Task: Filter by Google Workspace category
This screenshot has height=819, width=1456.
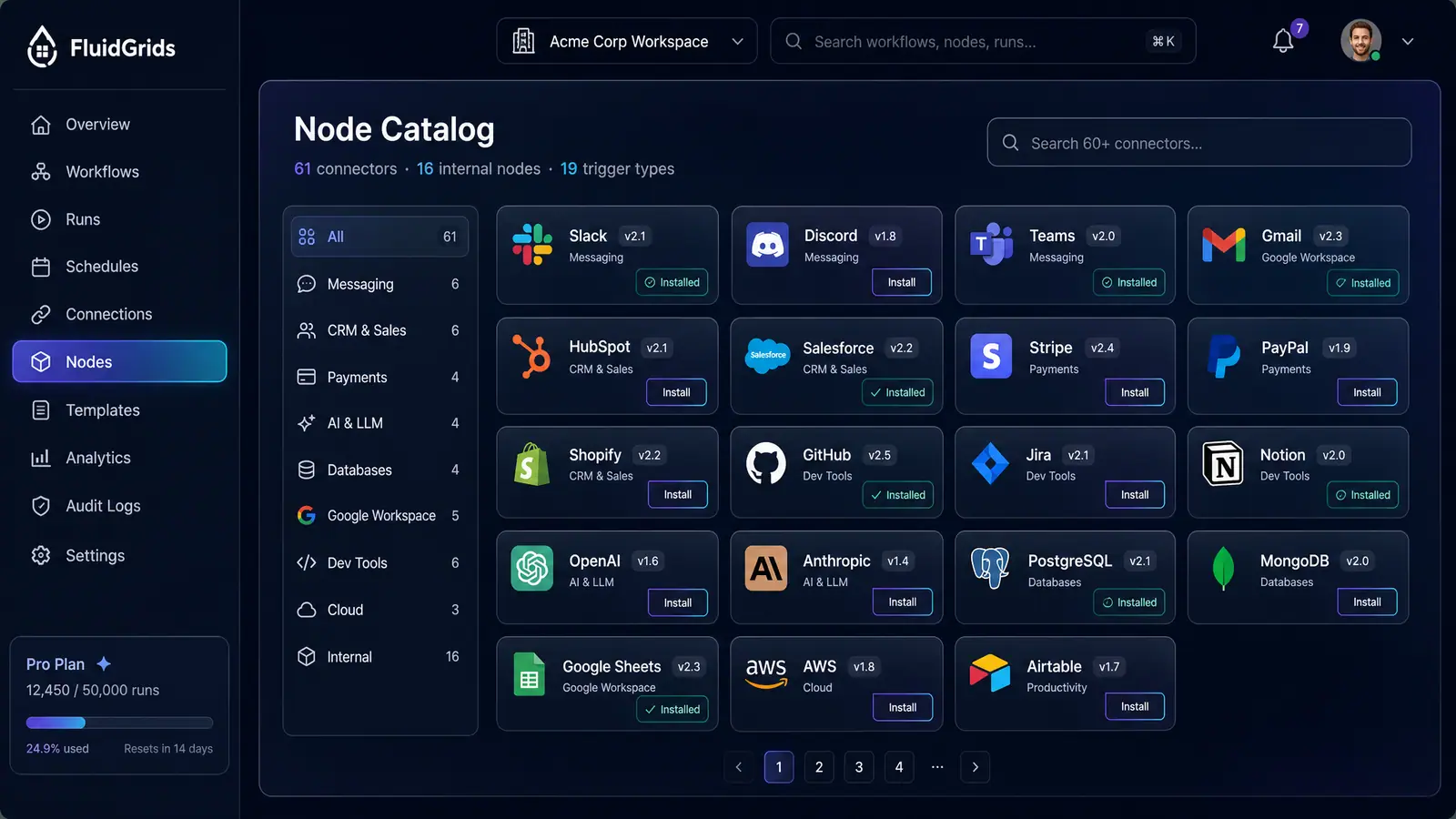Action: (x=379, y=516)
